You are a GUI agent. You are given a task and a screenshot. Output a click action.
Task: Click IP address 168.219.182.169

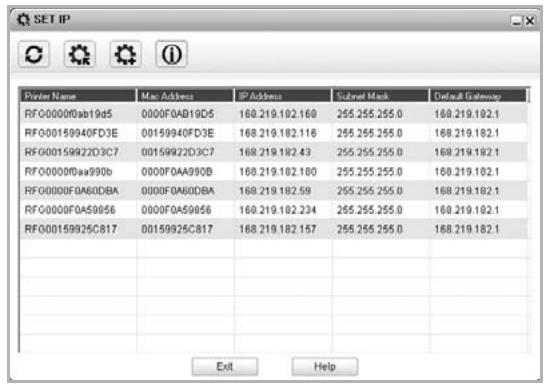[278, 114]
